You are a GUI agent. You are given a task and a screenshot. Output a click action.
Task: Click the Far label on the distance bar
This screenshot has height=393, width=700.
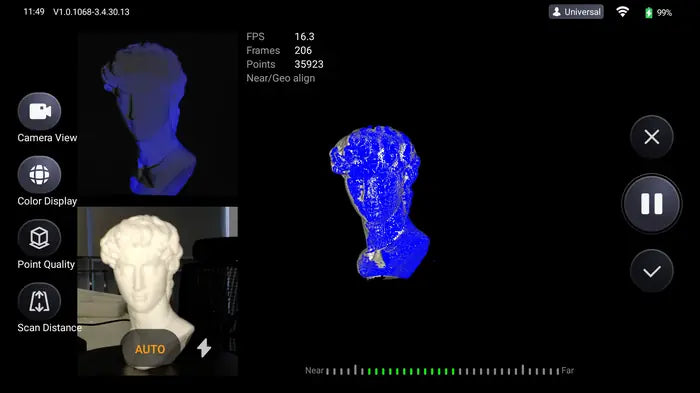tap(568, 370)
